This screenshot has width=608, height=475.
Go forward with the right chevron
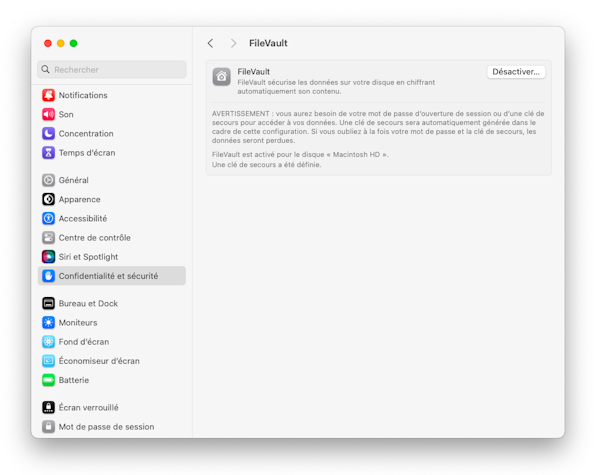(x=233, y=43)
